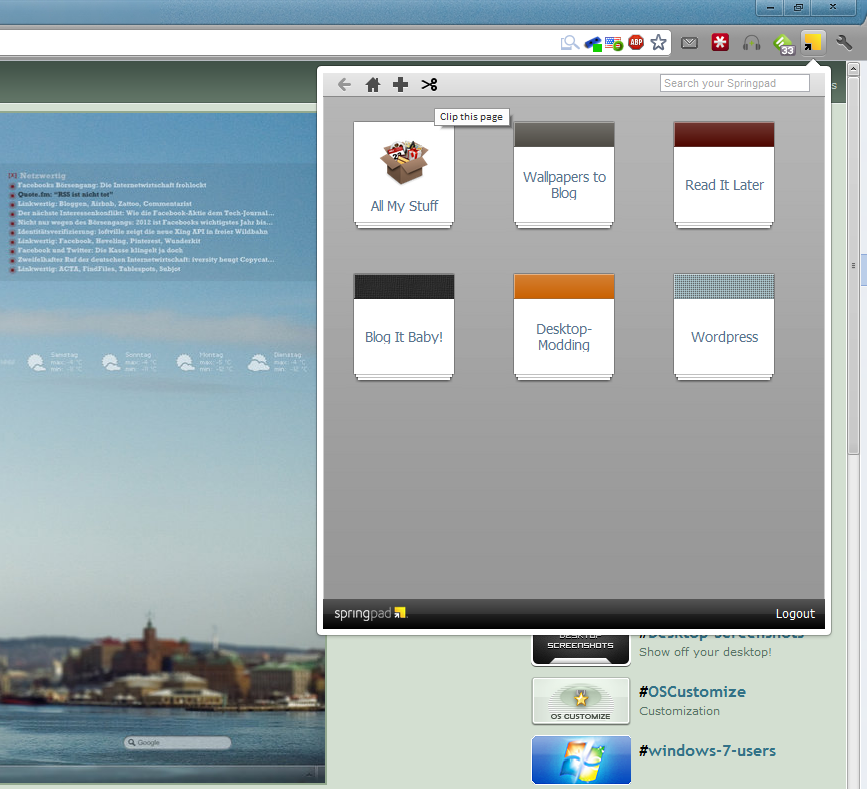This screenshot has width=867, height=789.
Task: Open the Wallpapers to Blog notebook
Action: click(x=564, y=174)
